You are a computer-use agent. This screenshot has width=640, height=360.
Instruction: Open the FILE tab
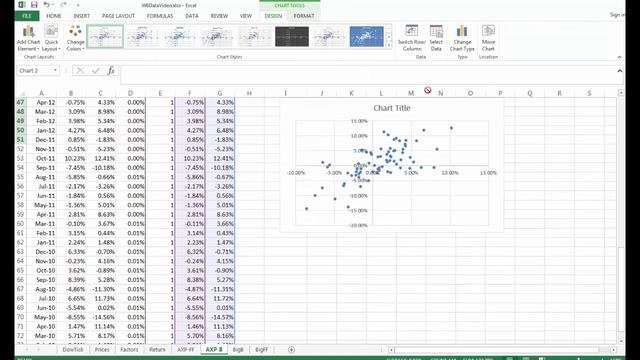(27, 16)
